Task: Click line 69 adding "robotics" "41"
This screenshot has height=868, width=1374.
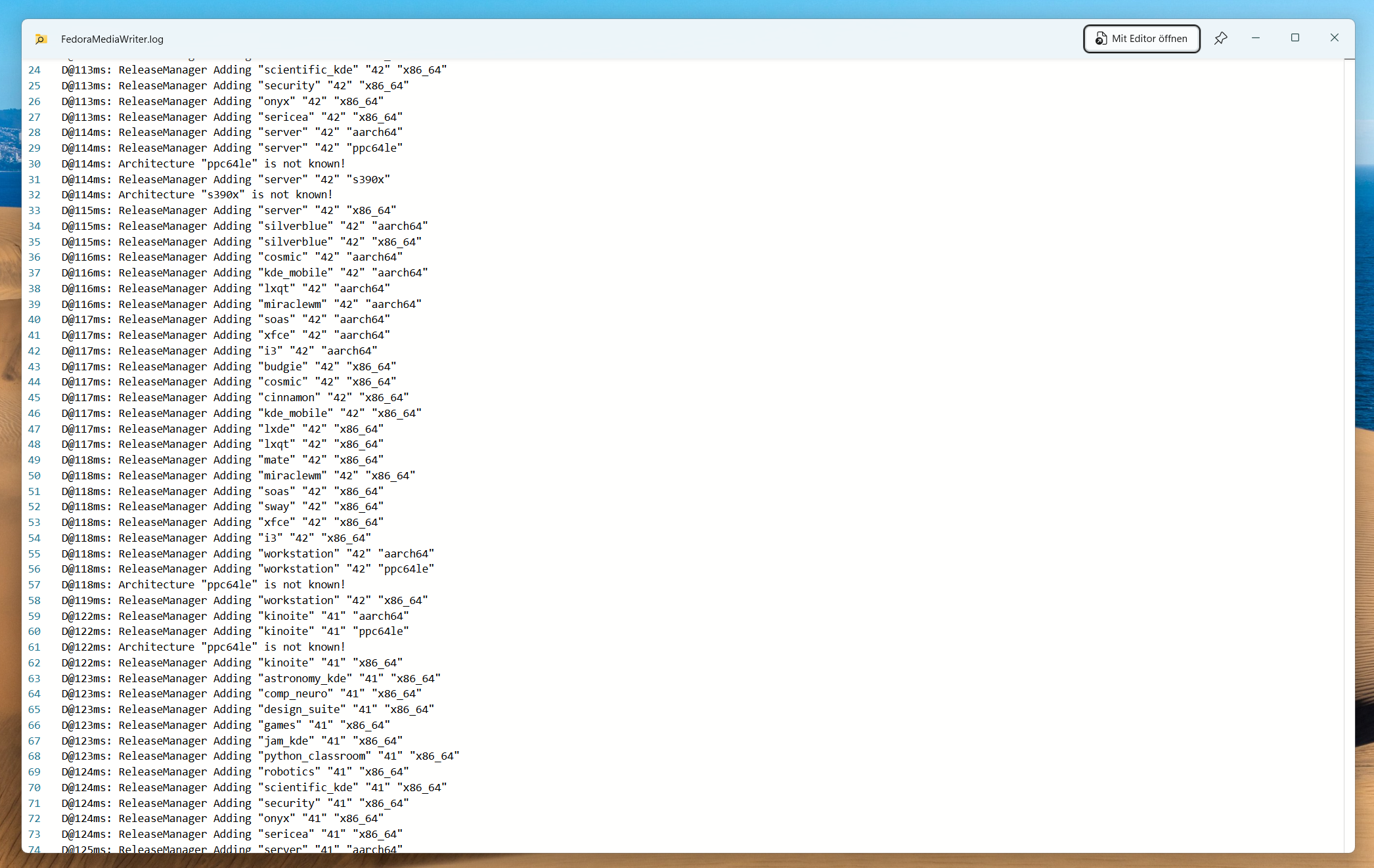Action: 235,772
